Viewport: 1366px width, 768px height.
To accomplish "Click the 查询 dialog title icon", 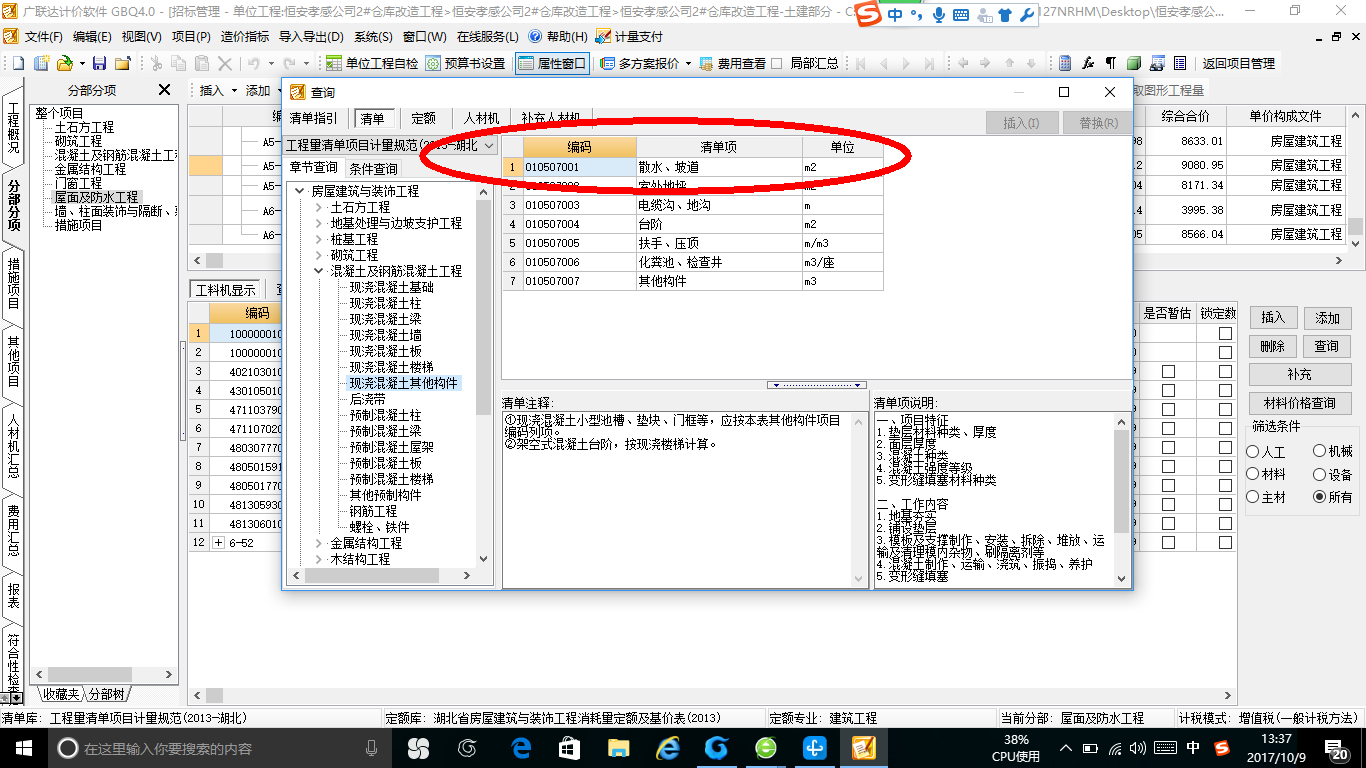I will (297, 92).
